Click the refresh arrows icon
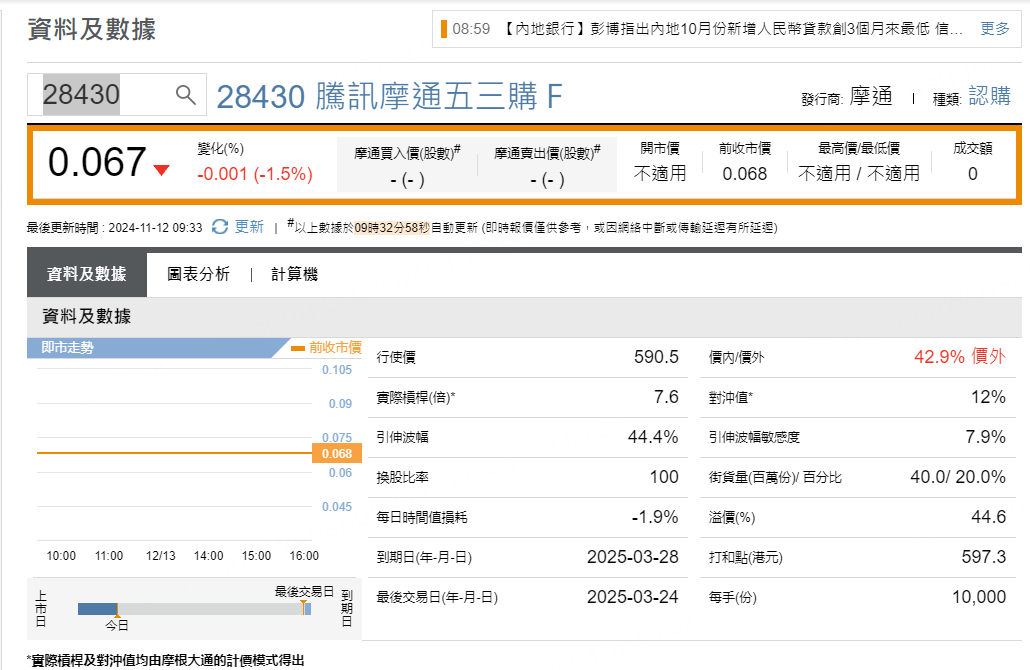 point(220,227)
